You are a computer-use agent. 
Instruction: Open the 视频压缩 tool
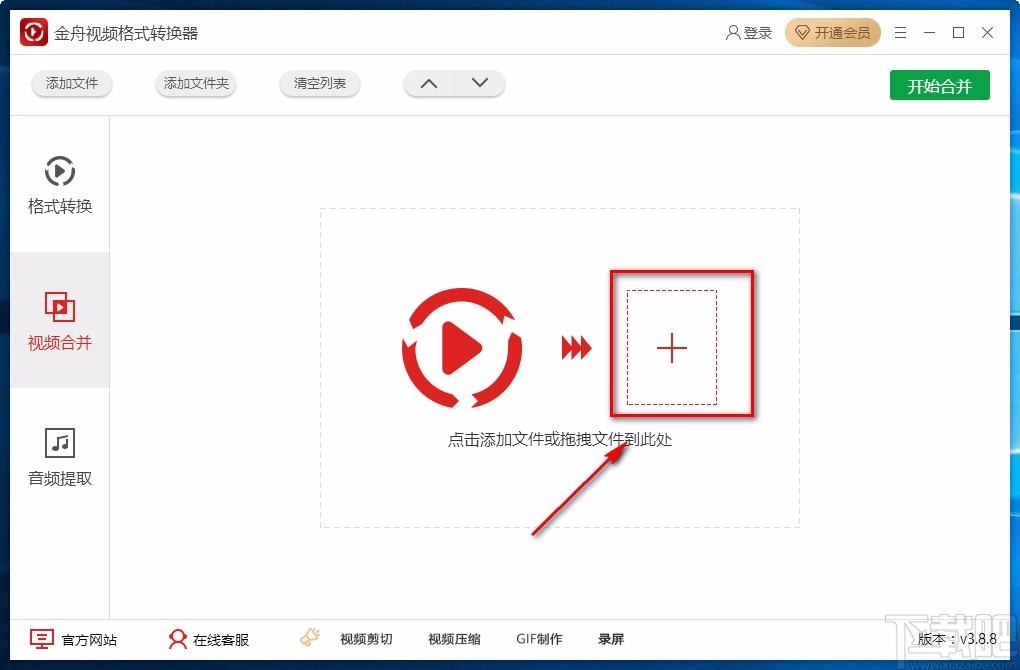tap(453, 638)
